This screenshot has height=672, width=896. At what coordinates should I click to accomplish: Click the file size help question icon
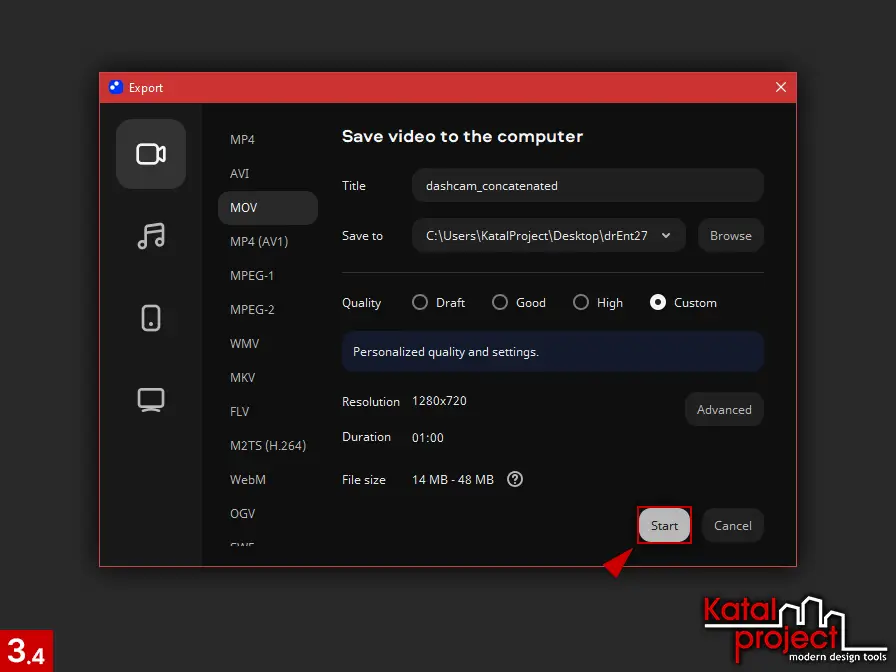point(515,479)
